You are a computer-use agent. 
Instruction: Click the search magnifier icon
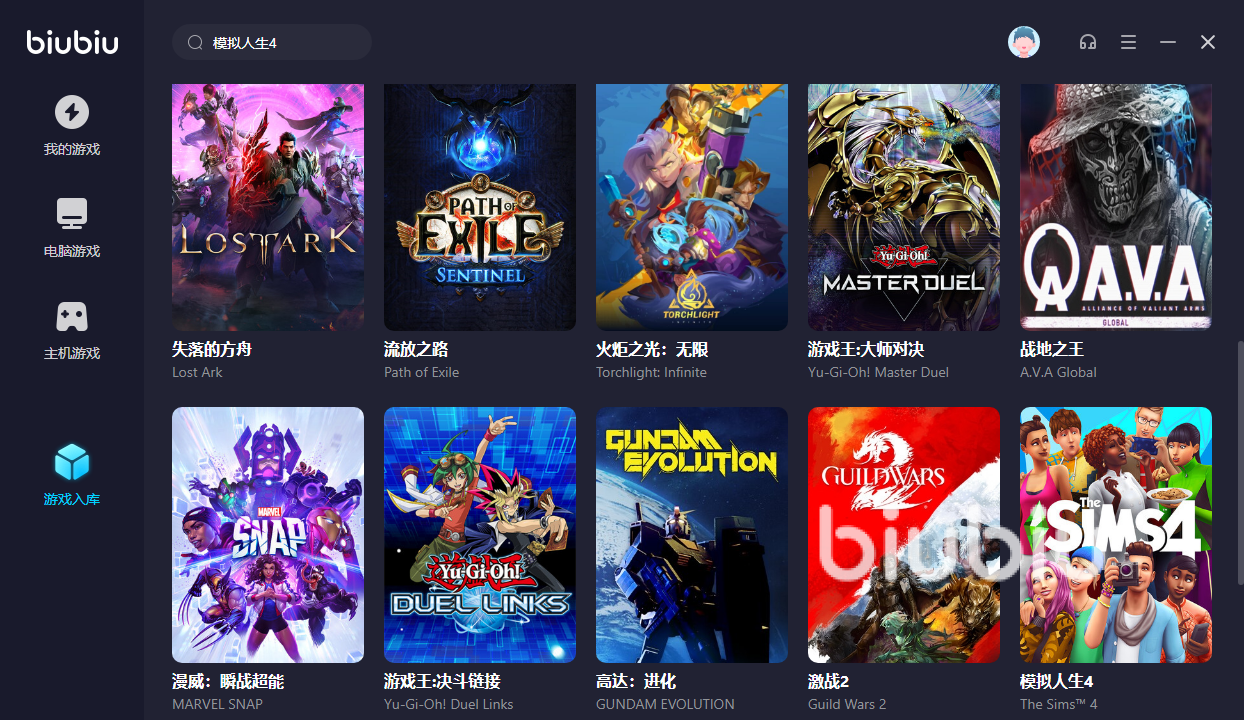pyautogui.click(x=195, y=43)
